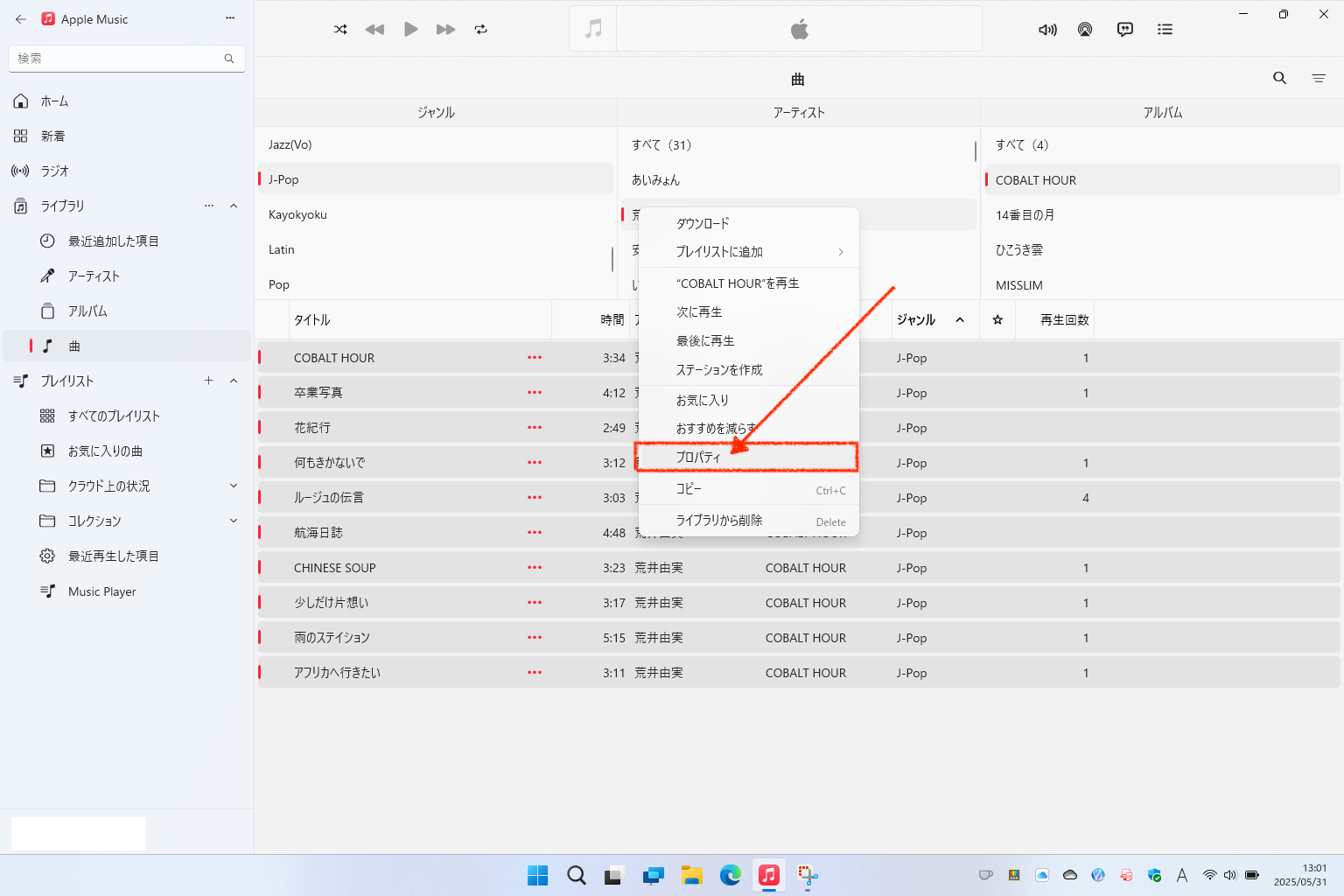
Task: Collapse the ライブラリ section
Action: point(234,206)
